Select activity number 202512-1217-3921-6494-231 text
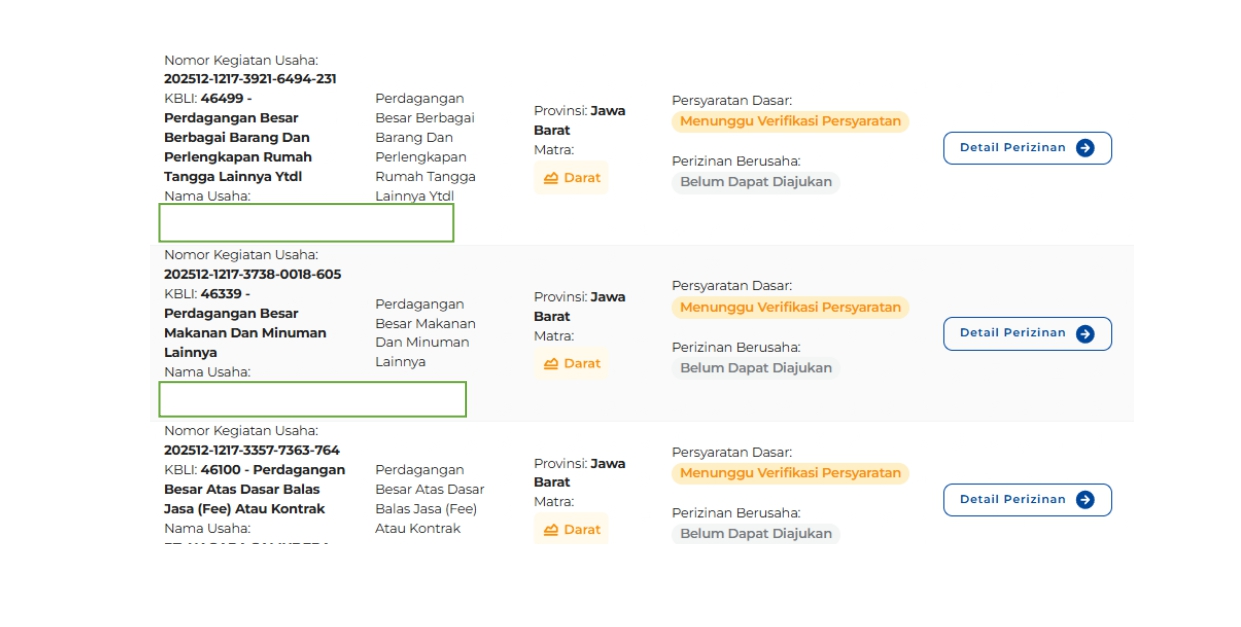1241x627 pixels. coord(250,79)
